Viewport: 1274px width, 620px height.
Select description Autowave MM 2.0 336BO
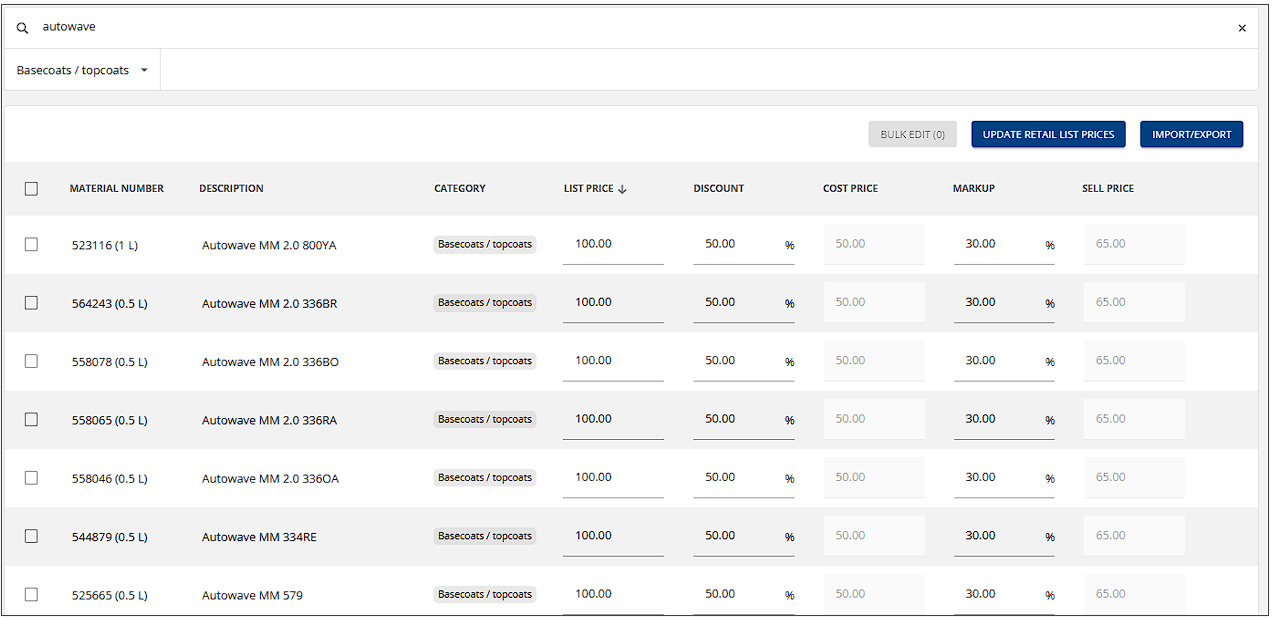[x=270, y=362]
